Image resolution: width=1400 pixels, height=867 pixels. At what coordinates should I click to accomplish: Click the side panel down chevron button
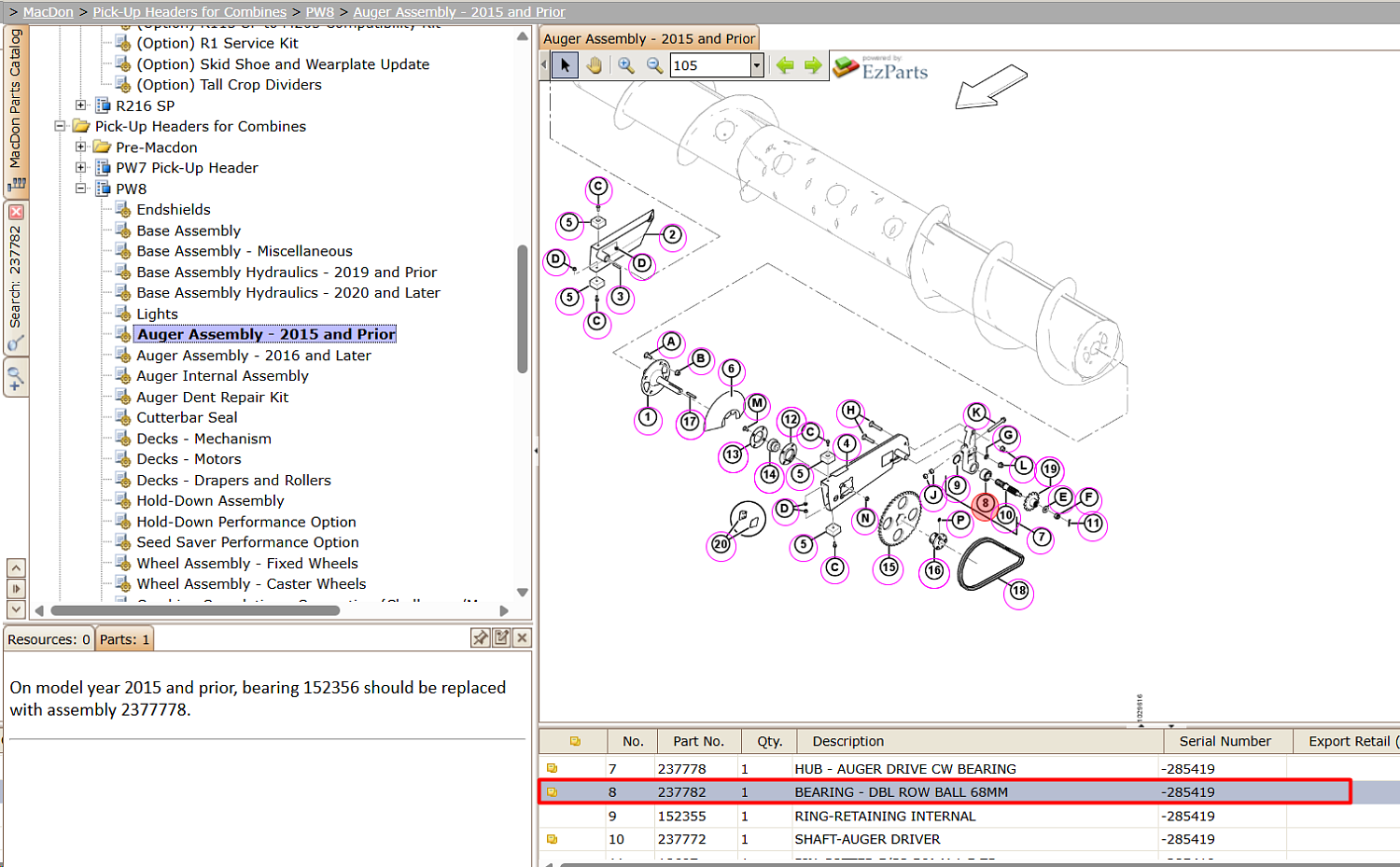[16, 609]
